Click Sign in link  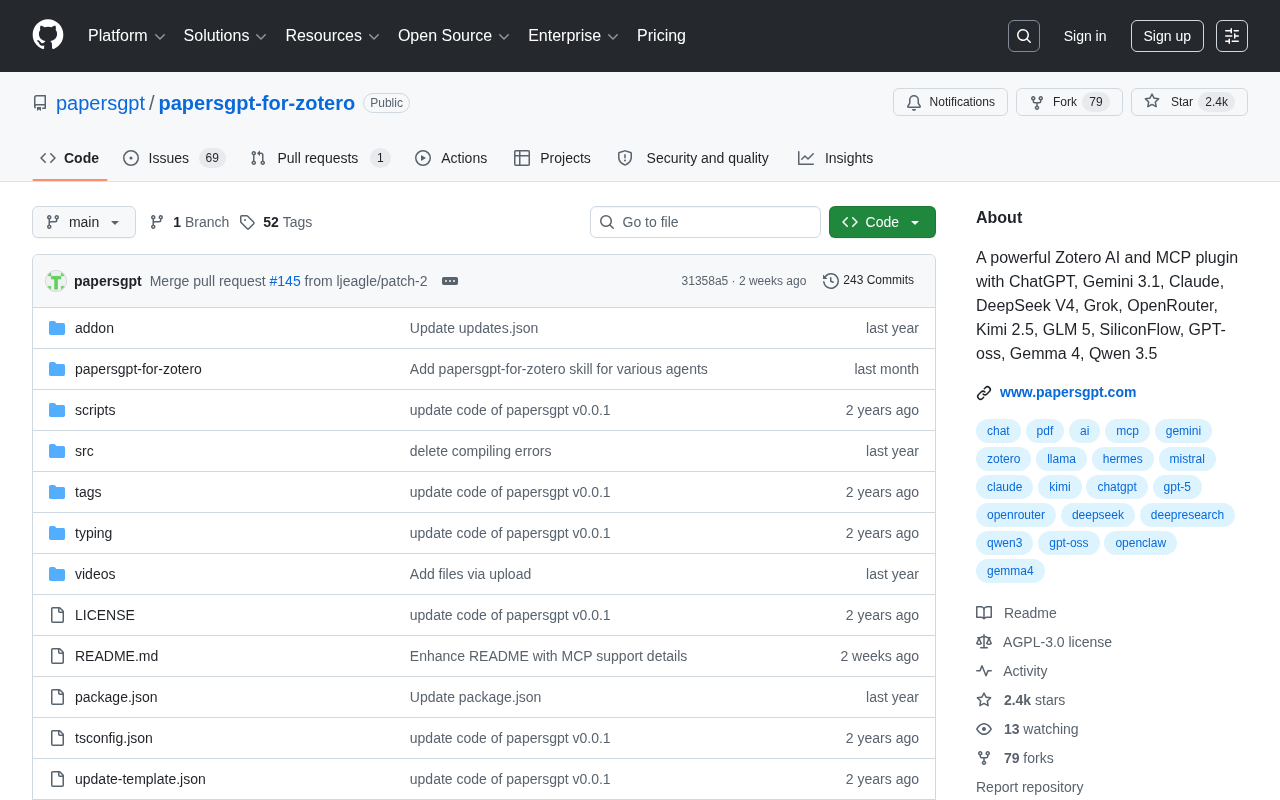click(1085, 36)
